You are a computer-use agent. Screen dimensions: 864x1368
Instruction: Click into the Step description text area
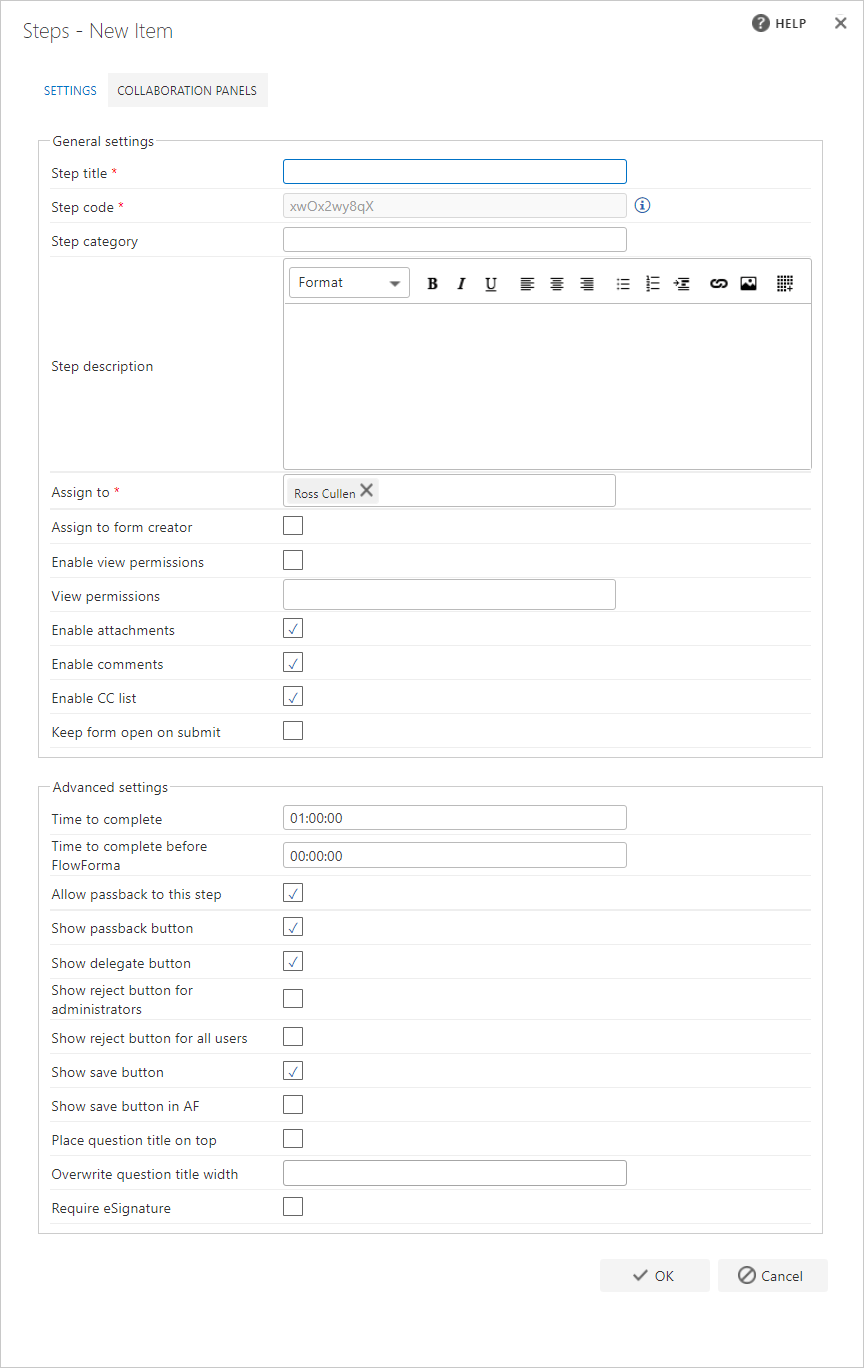point(547,386)
